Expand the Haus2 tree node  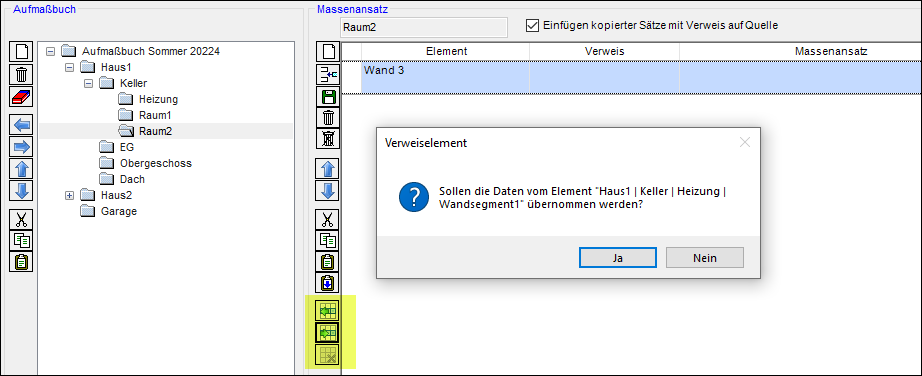pyautogui.click(x=69, y=195)
